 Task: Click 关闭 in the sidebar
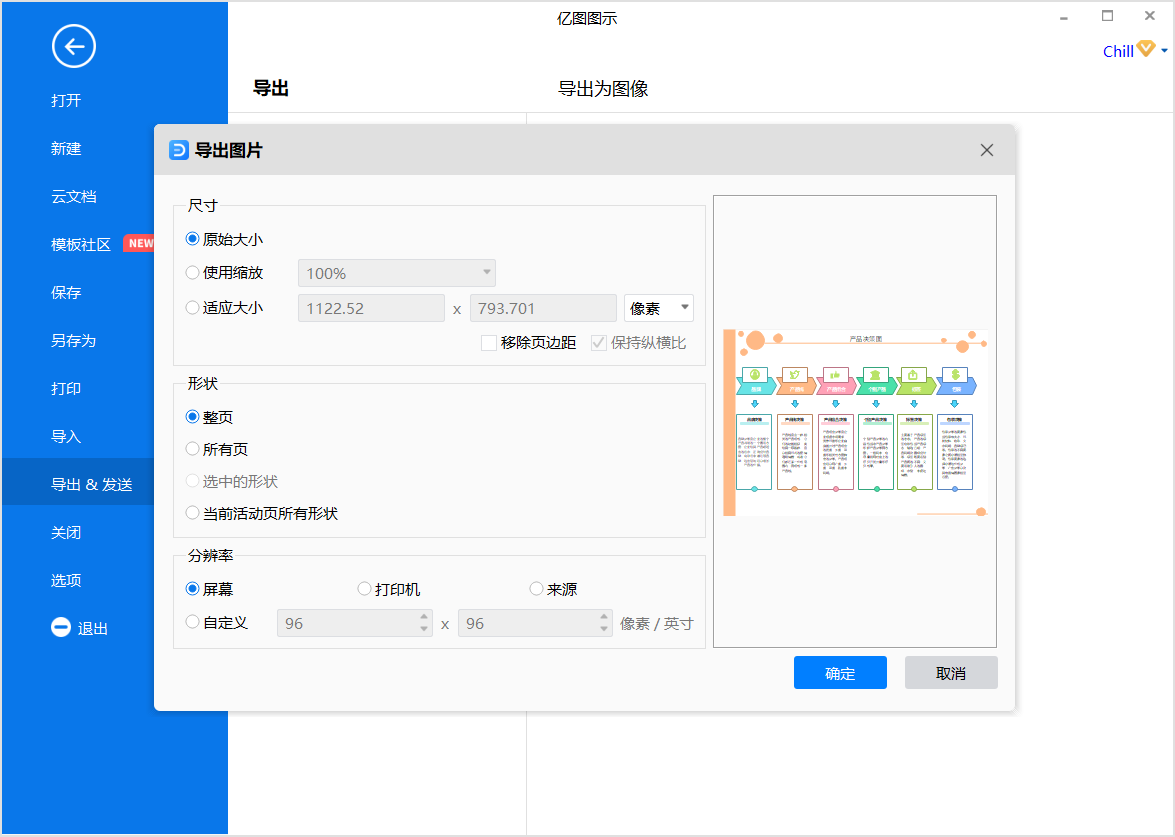point(66,532)
